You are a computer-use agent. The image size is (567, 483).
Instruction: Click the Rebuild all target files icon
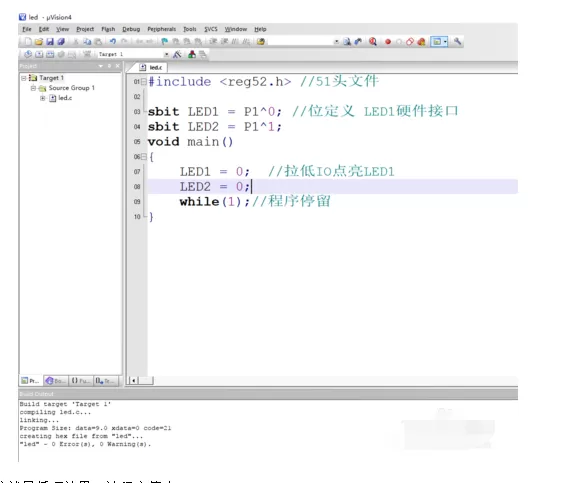pos(50,54)
